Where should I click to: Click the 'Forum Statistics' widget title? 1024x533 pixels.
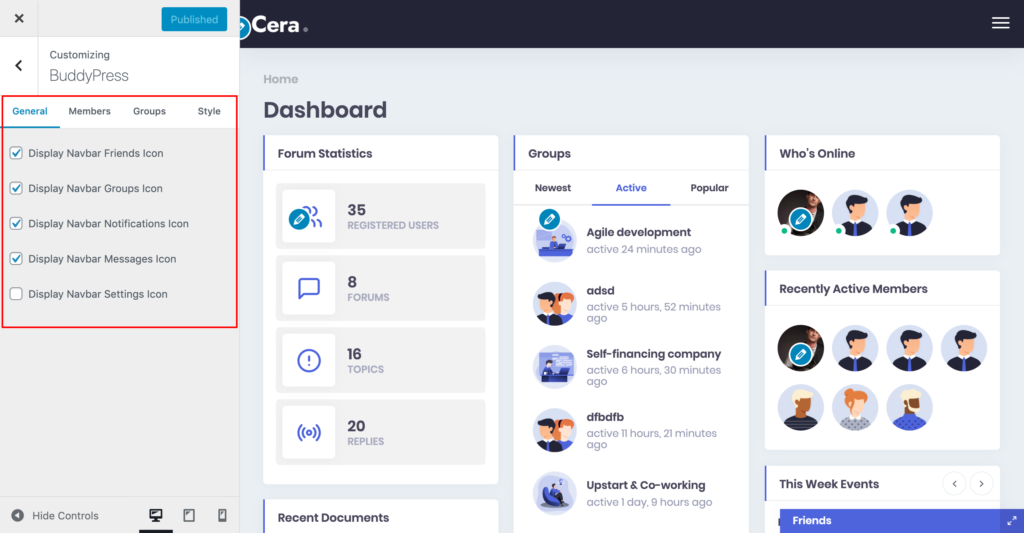325,153
